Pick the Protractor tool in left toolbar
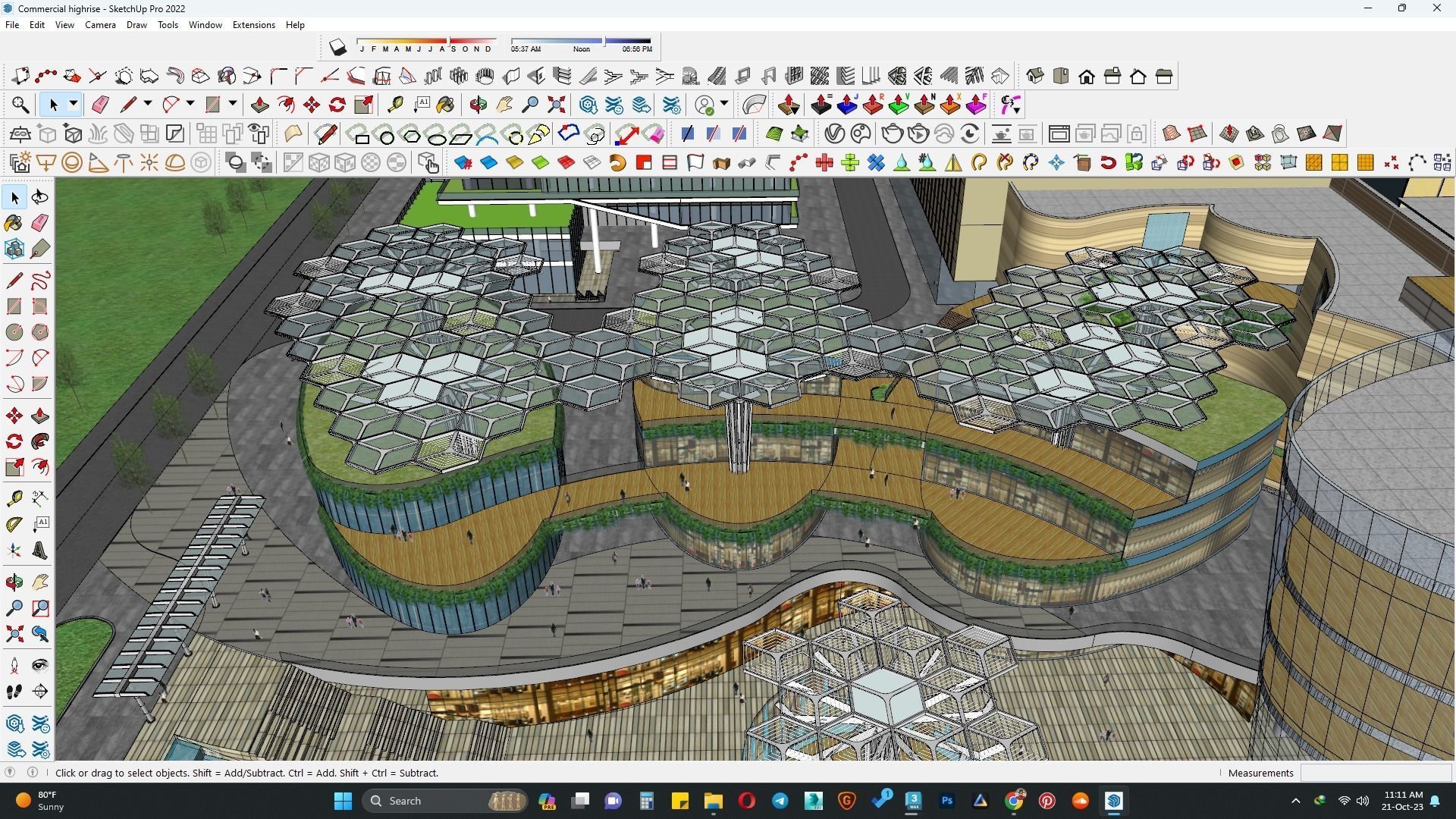Screen dimensions: 1456x819 [14, 525]
